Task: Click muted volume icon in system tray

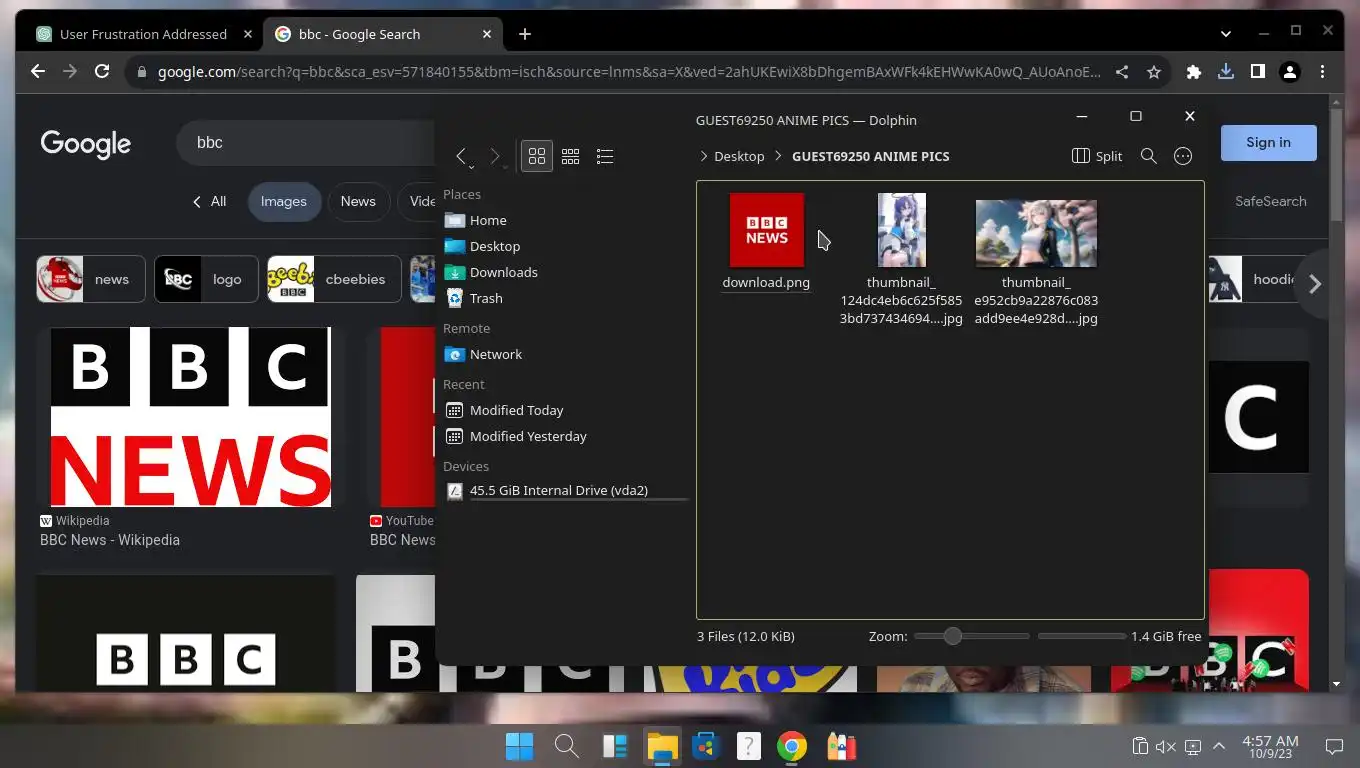Action: coord(1166,746)
